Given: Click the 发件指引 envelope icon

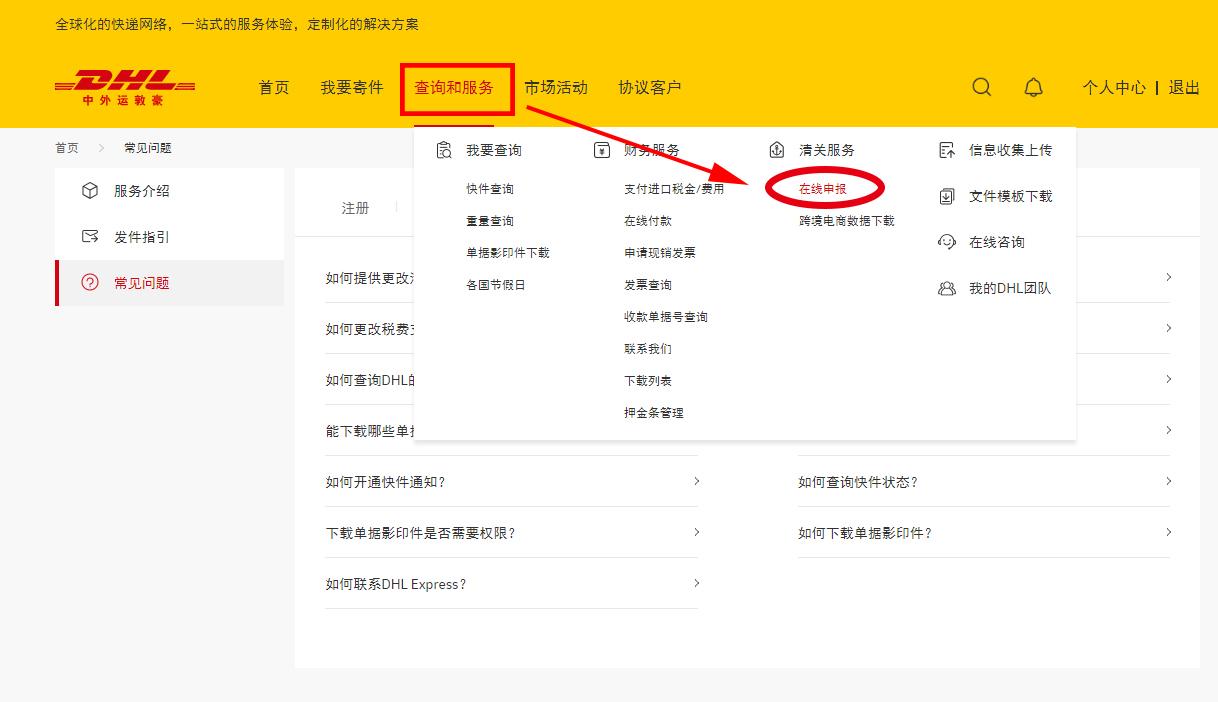Looking at the screenshot, I should [89, 236].
